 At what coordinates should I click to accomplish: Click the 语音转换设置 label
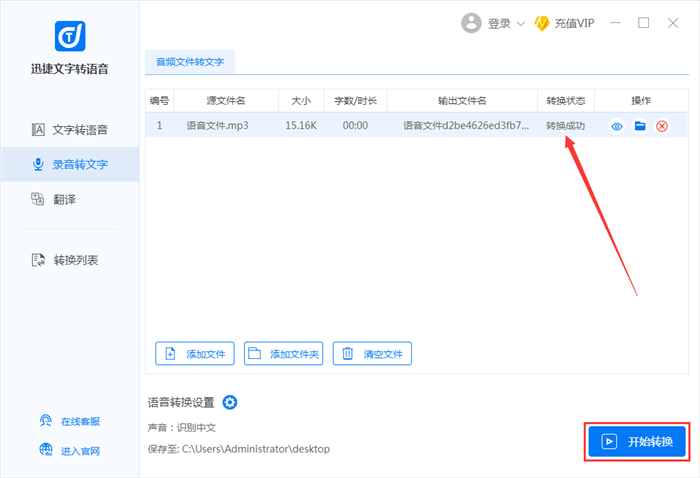tap(181, 403)
